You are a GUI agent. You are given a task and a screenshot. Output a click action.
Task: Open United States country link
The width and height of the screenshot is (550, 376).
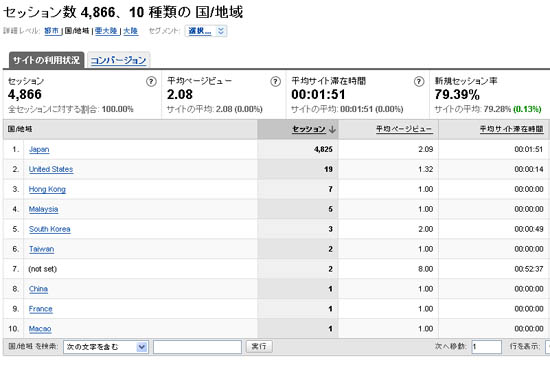pyautogui.click(x=51, y=169)
